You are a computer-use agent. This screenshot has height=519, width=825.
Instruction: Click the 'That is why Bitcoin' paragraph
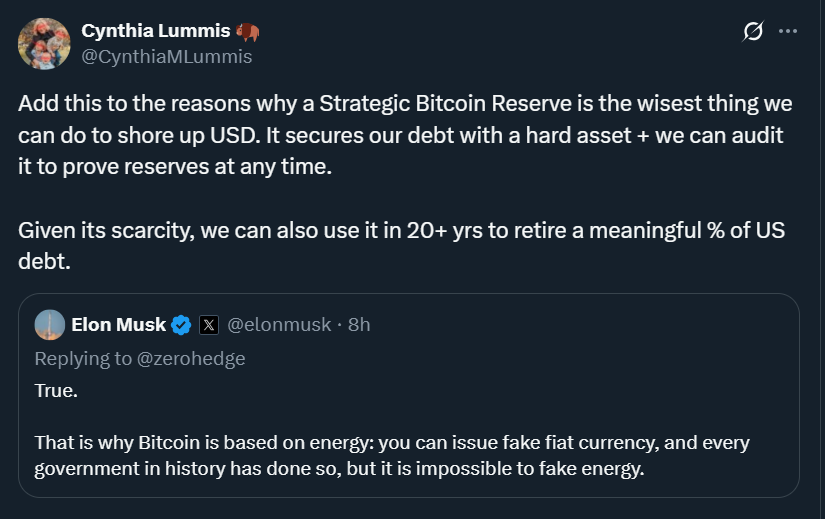coord(392,442)
